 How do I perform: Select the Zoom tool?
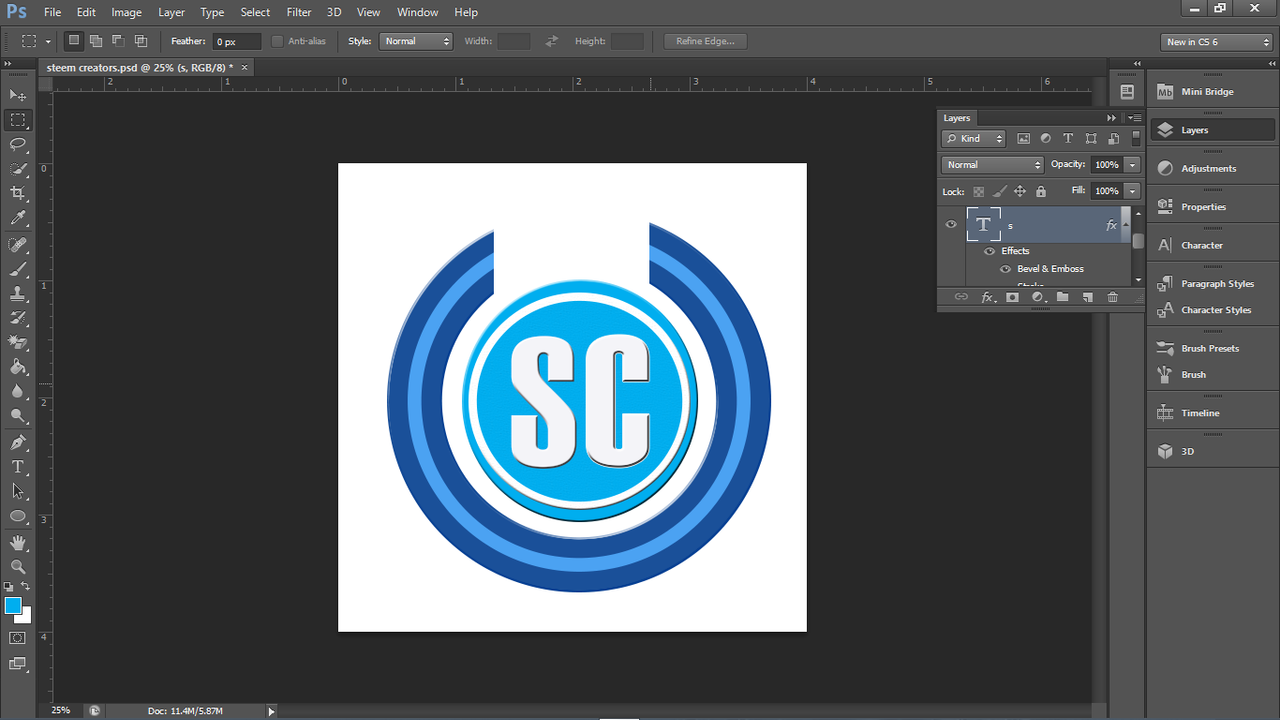click(x=18, y=566)
